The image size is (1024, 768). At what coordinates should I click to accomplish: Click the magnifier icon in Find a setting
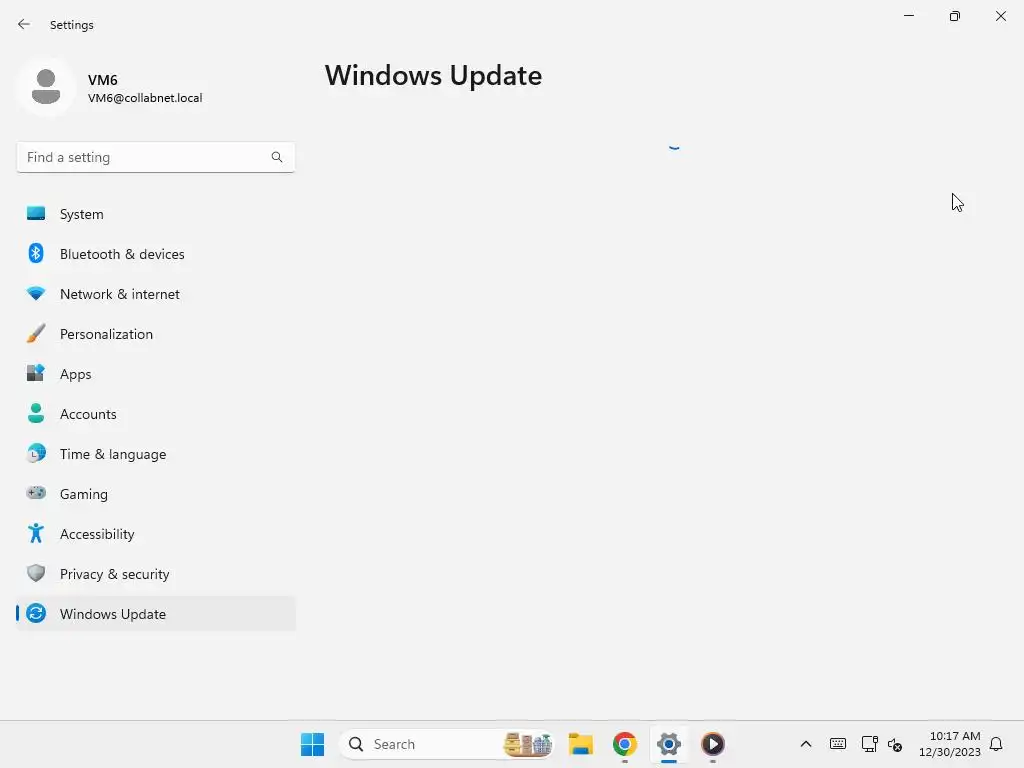(277, 157)
